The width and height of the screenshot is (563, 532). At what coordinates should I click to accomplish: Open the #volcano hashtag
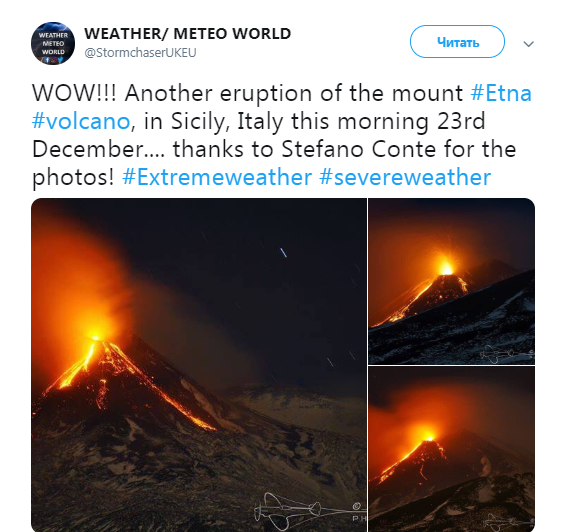(81, 121)
